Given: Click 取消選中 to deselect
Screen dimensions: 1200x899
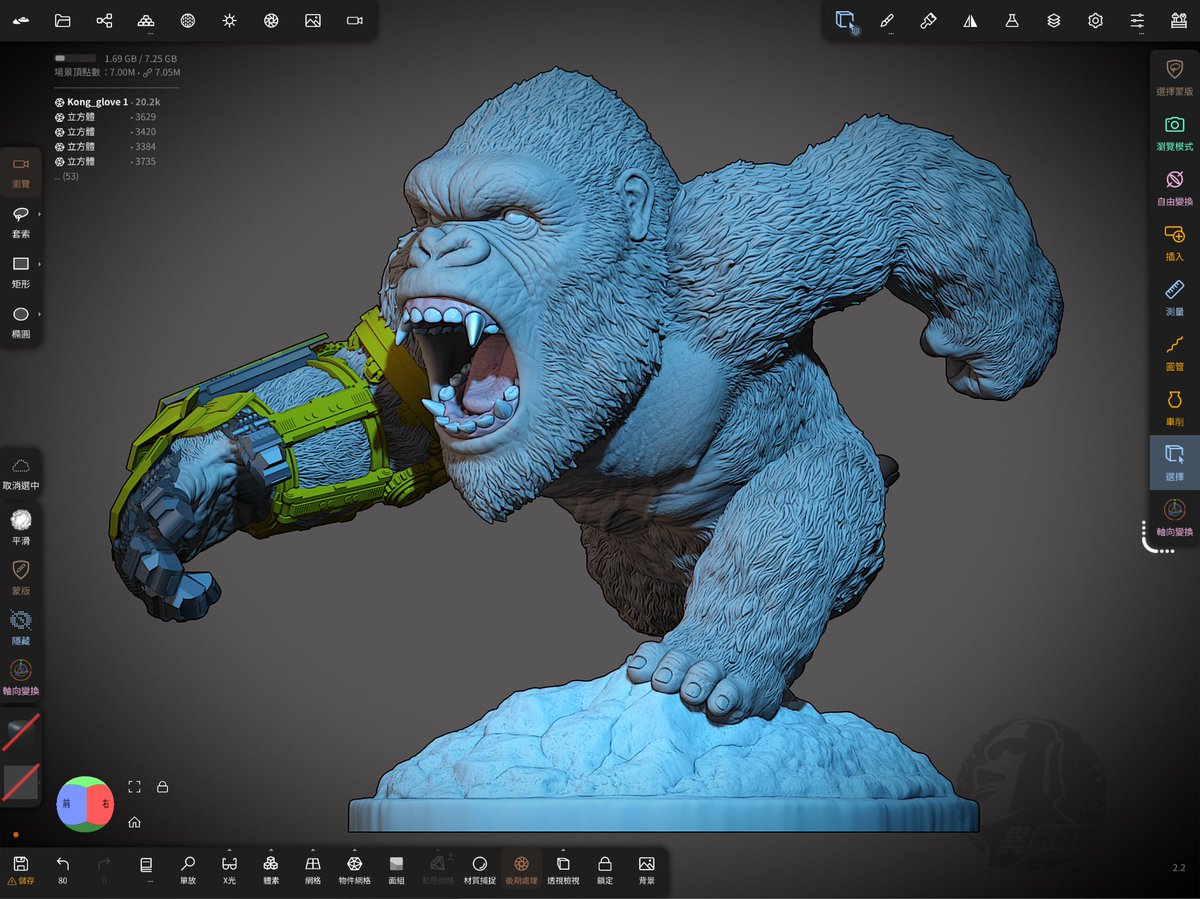Looking at the screenshot, I should (21, 473).
